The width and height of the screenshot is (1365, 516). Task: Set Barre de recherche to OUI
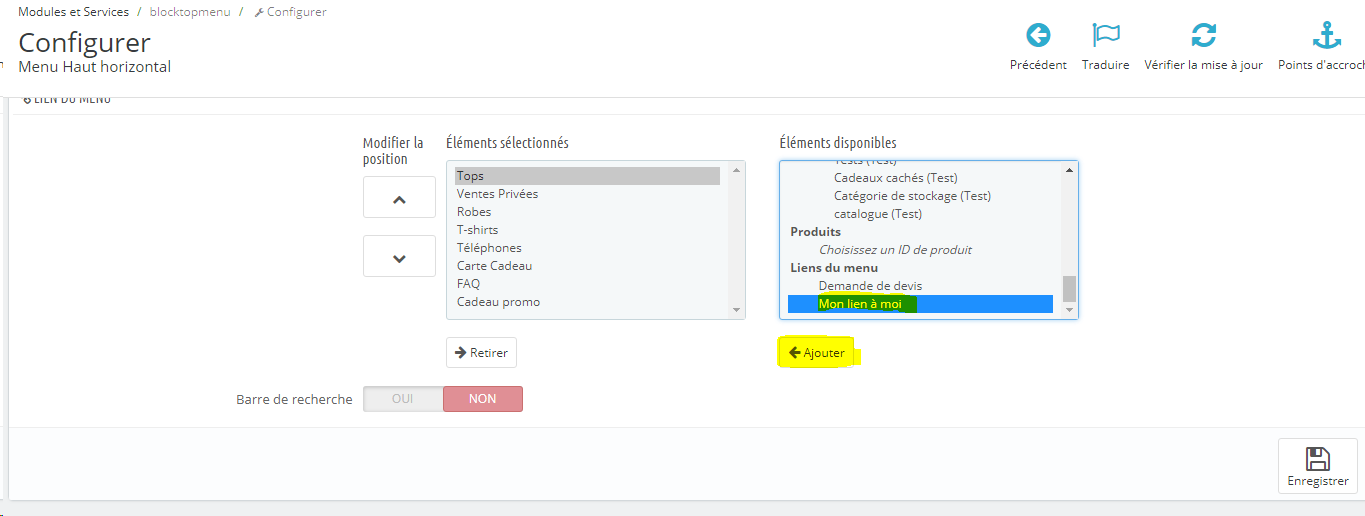(x=403, y=399)
